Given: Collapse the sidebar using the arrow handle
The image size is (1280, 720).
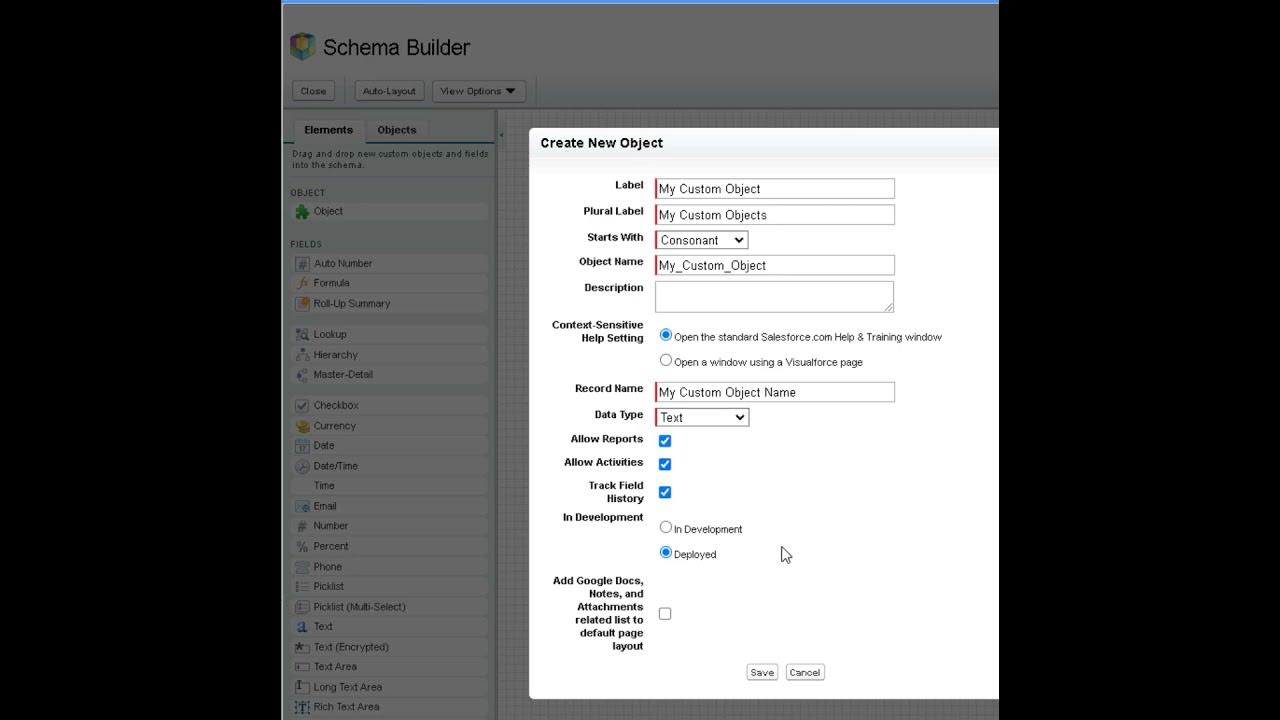Looking at the screenshot, I should [501, 135].
